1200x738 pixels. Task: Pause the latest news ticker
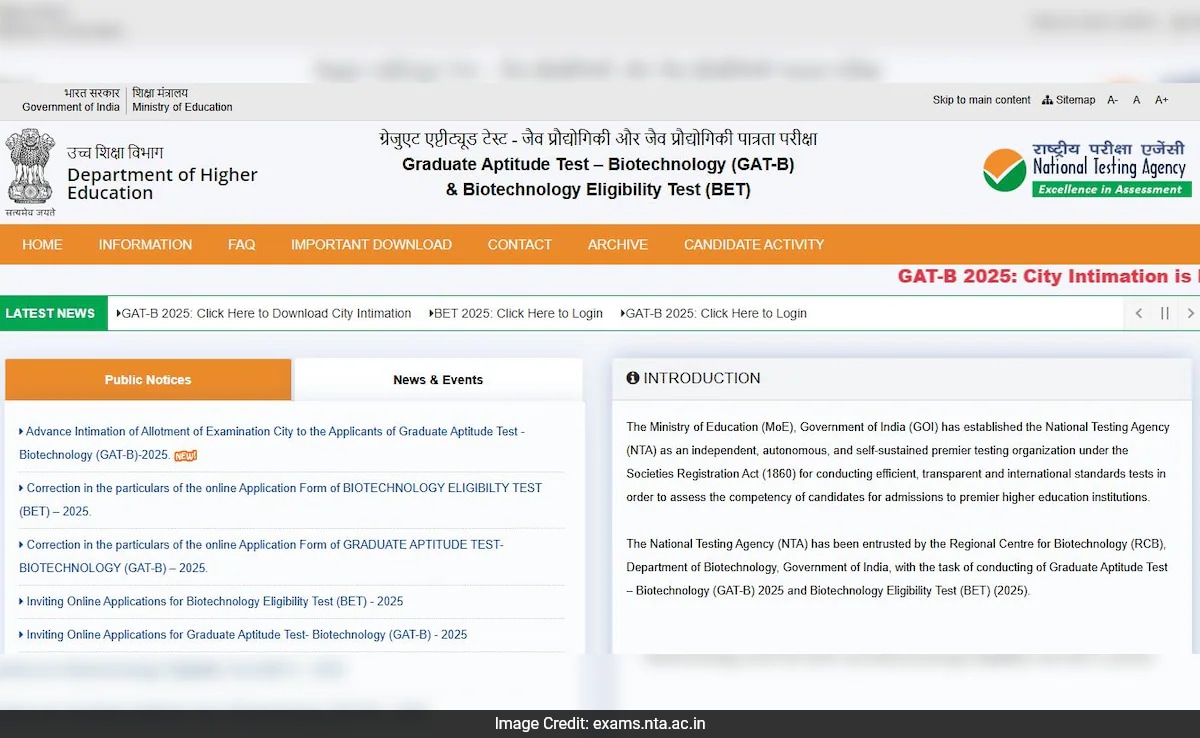click(x=1164, y=313)
